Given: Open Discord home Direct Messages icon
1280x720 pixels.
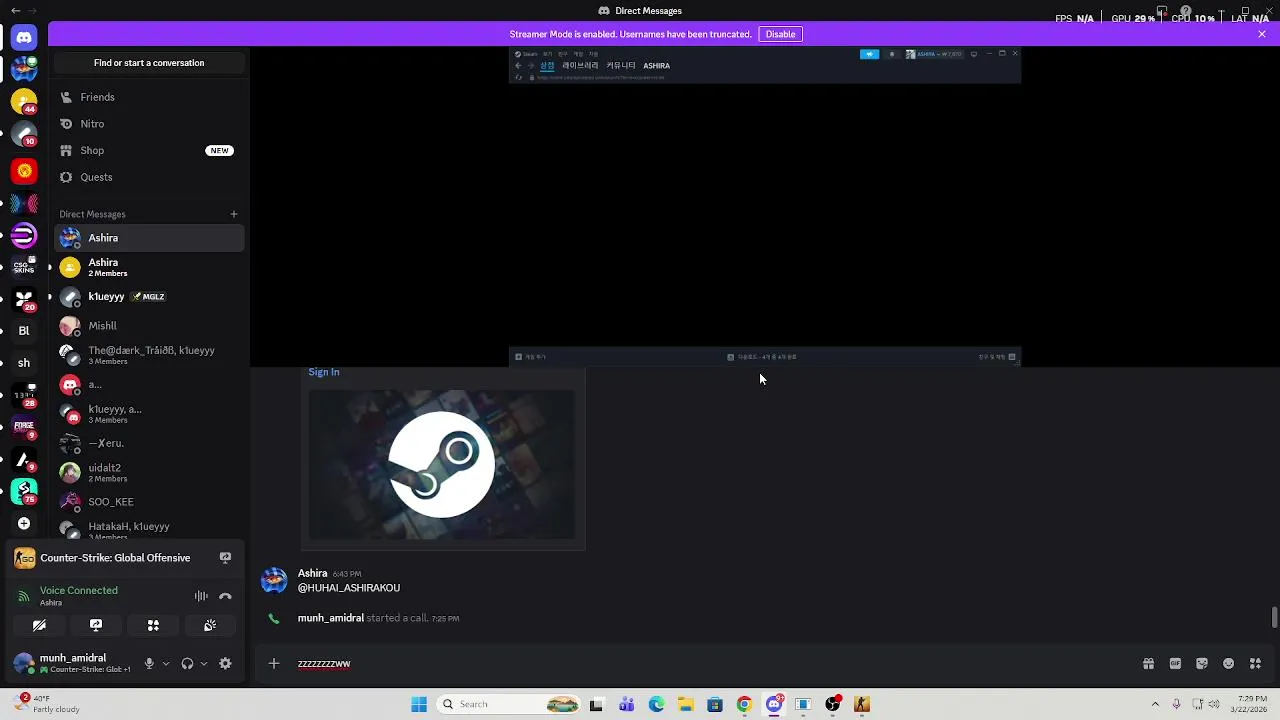Looking at the screenshot, I should (x=24, y=37).
